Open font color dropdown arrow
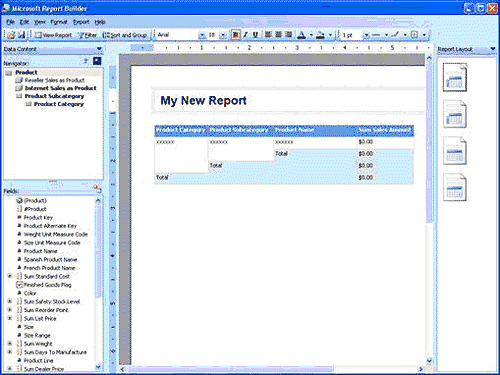500x375 pixels. click(x=311, y=35)
